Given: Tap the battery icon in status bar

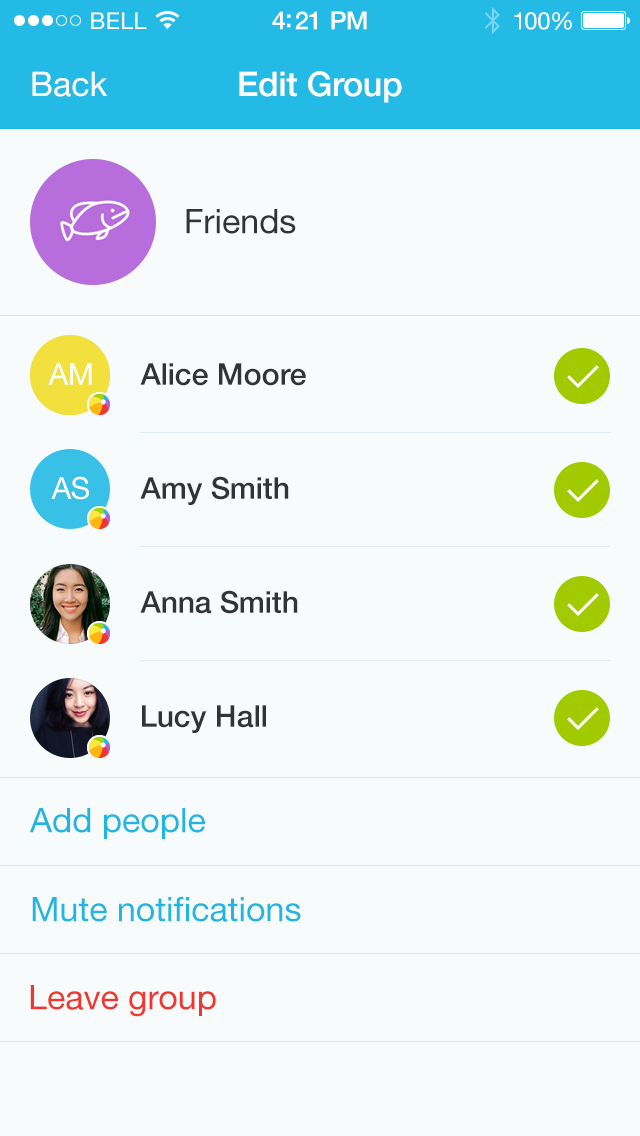Looking at the screenshot, I should coord(604,21).
